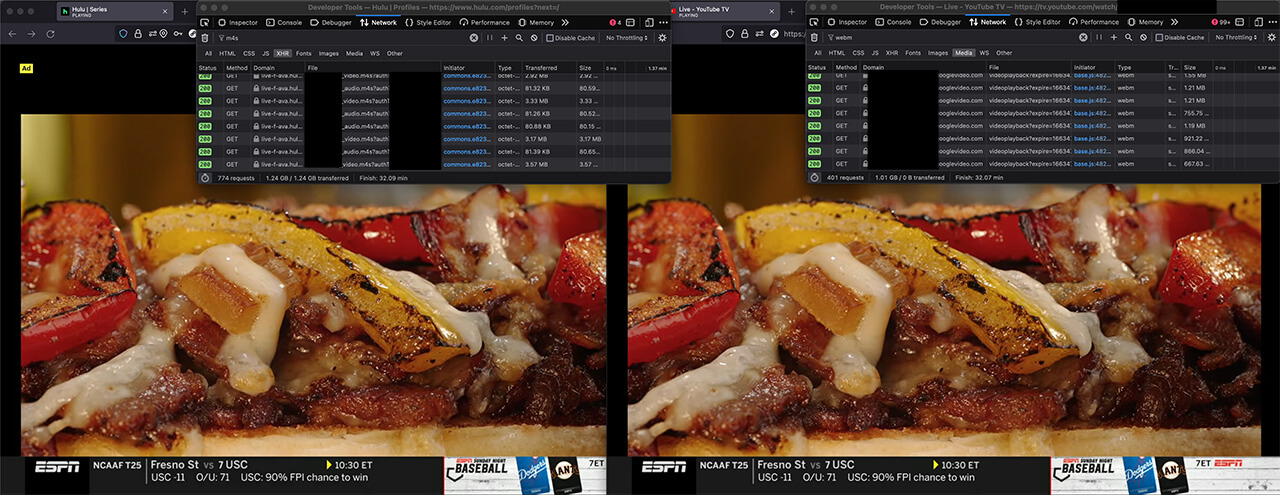The image size is (1280, 495).
Task: Clear the webm filter text in YouTube TV DevTools
Action: (x=1085, y=38)
